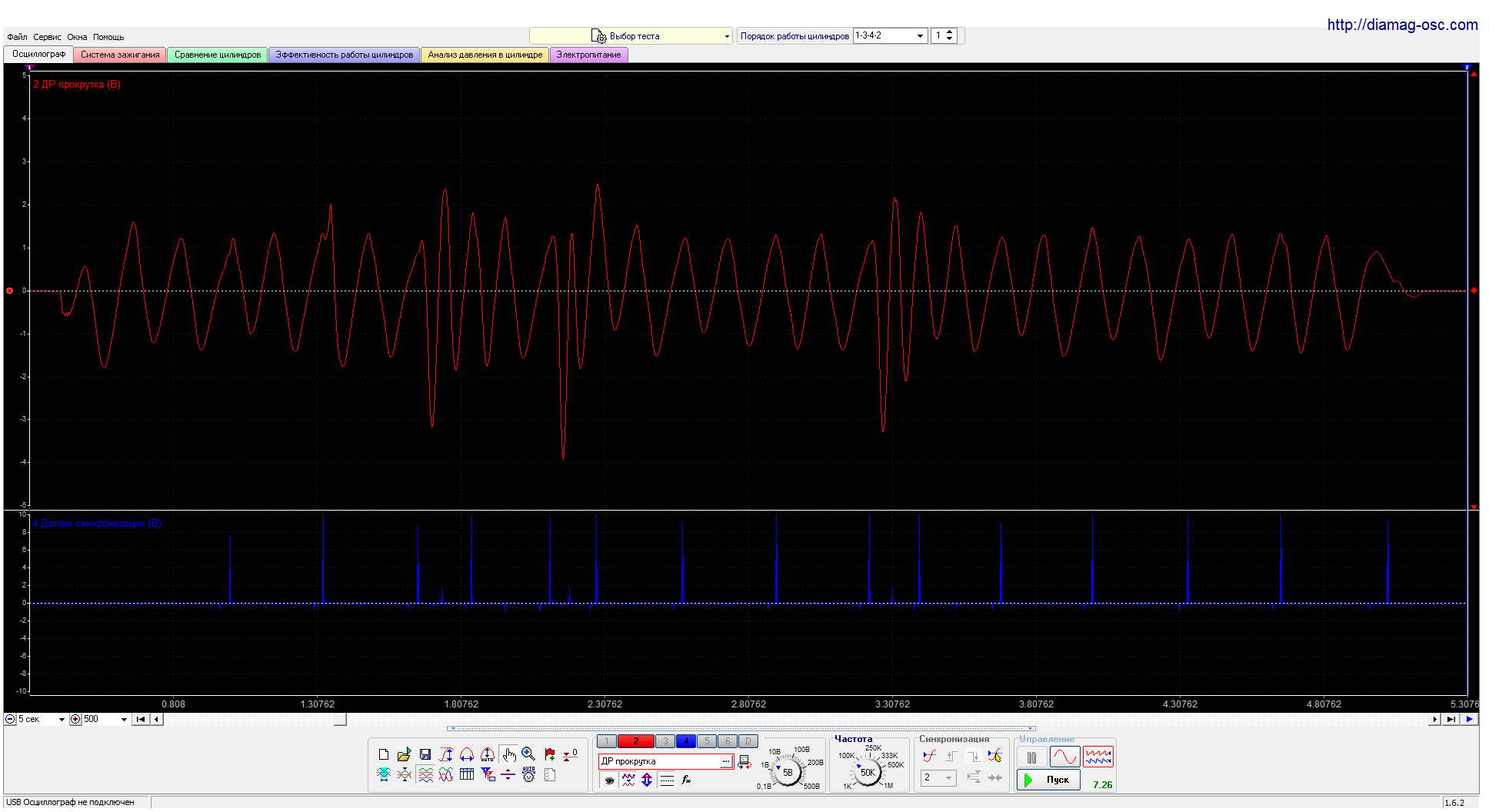Viewport: 1489px width, 812px height.
Task: Open the sync channel dropdown showing 2
Action: [938, 777]
